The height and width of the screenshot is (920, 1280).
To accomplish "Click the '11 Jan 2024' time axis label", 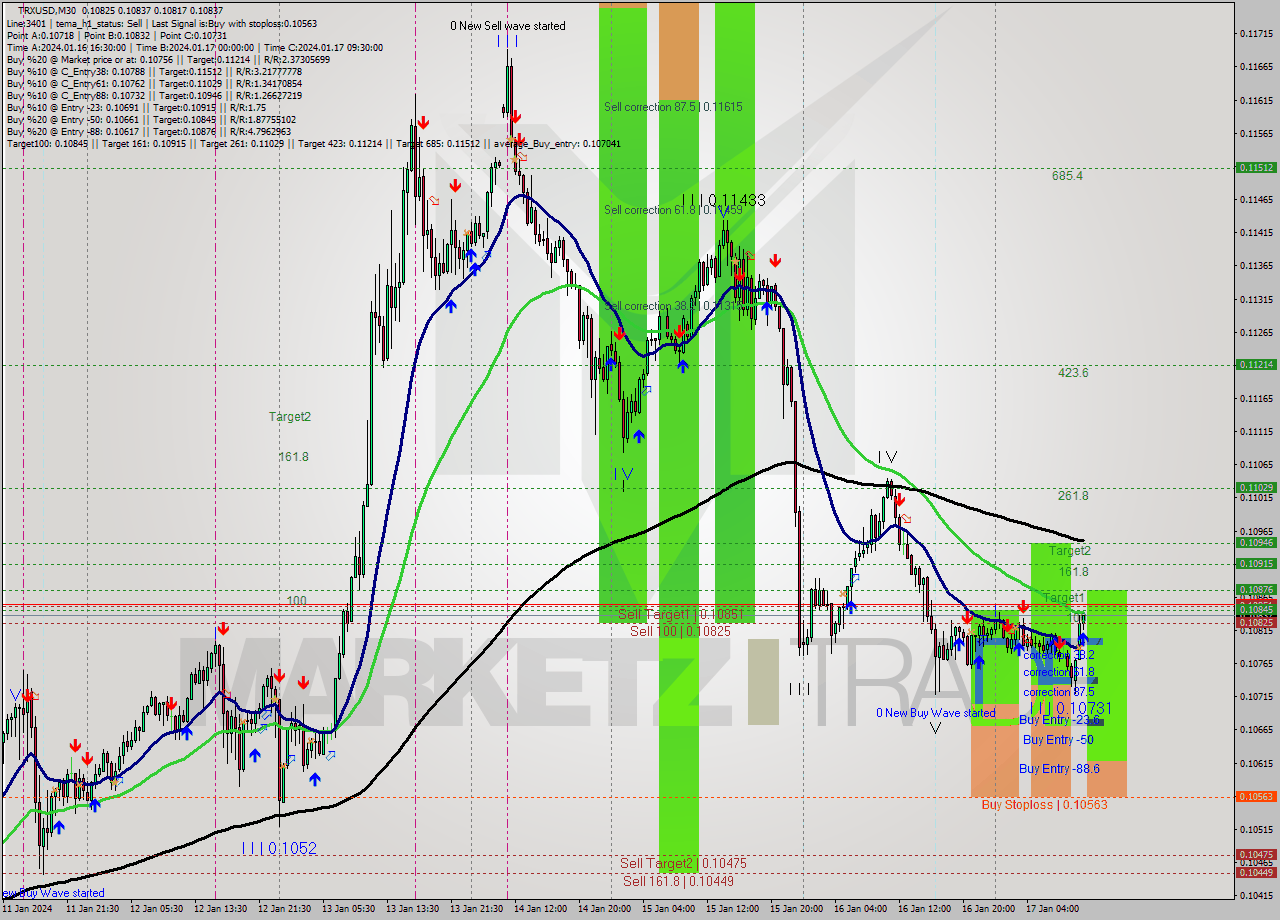I will click(27, 909).
